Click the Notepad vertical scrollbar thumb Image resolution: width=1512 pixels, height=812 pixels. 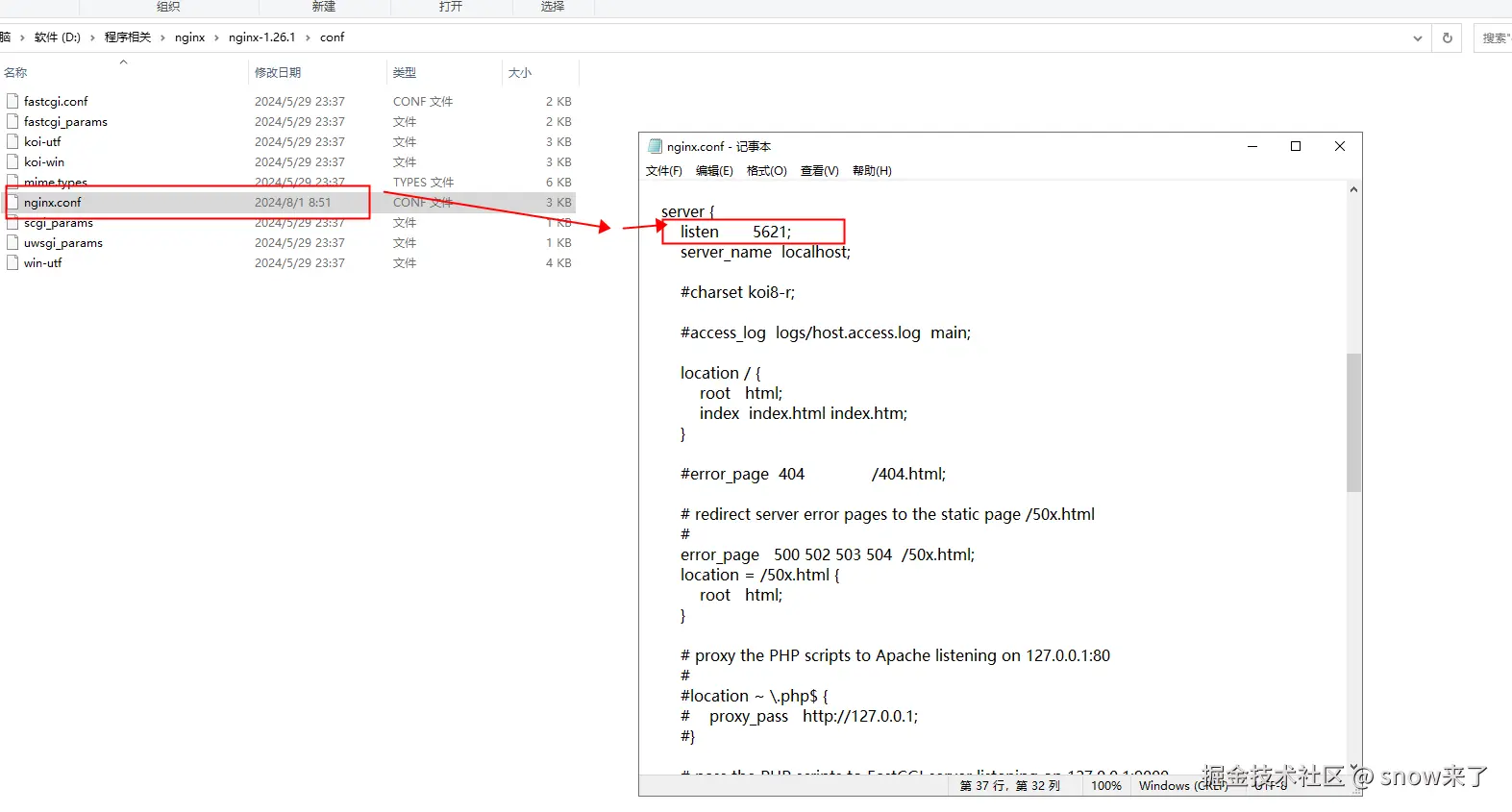click(x=1353, y=423)
